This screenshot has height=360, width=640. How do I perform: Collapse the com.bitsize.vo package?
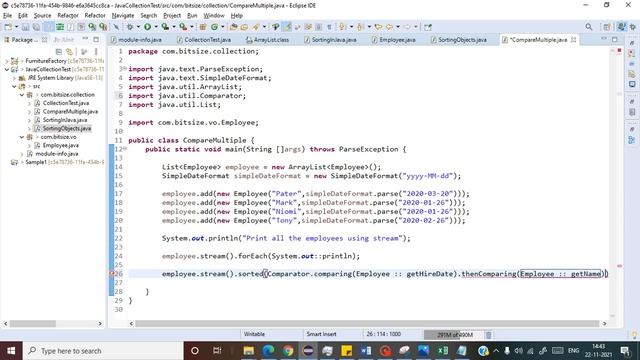tap(22, 137)
